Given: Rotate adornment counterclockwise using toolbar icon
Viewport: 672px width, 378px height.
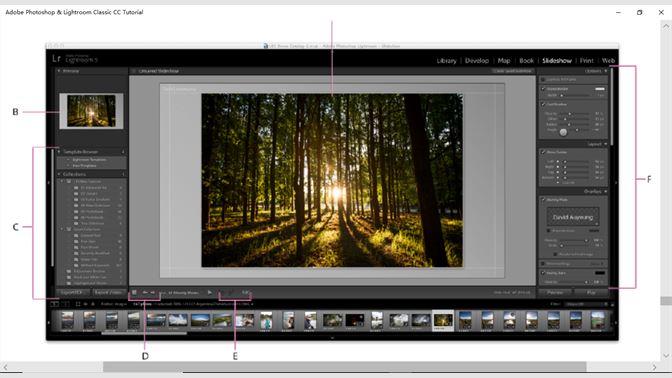Looking at the screenshot, I should [223, 293].
